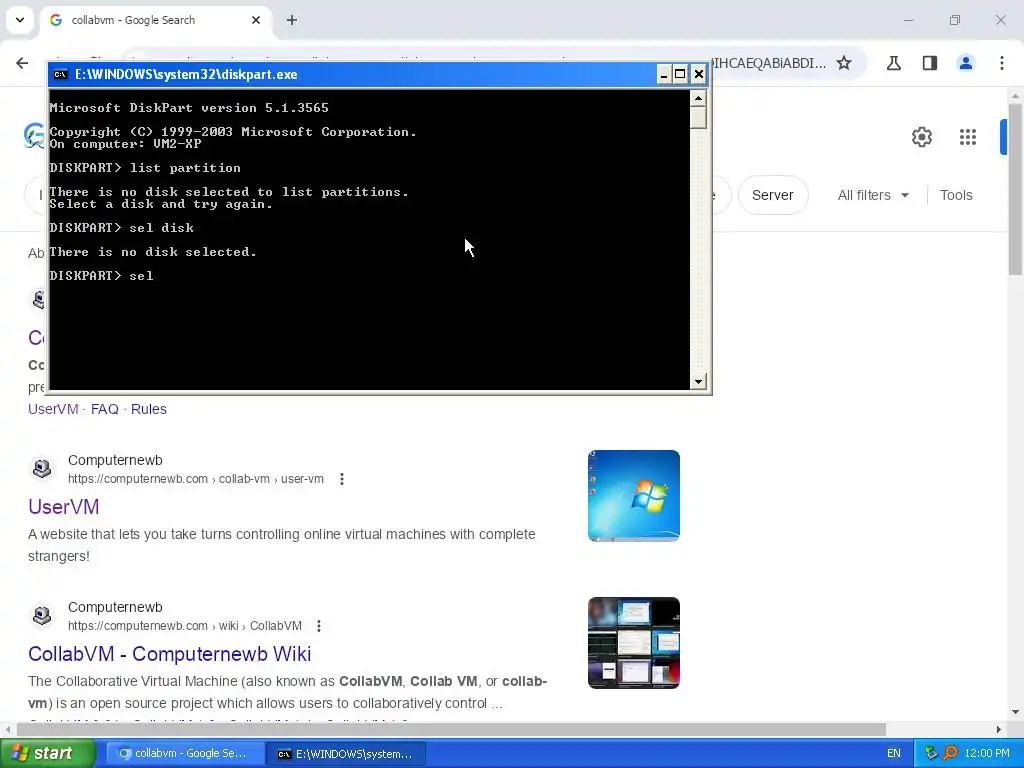
Task: Click the horizontal scrollbar of the page
Action: [451, 729]
